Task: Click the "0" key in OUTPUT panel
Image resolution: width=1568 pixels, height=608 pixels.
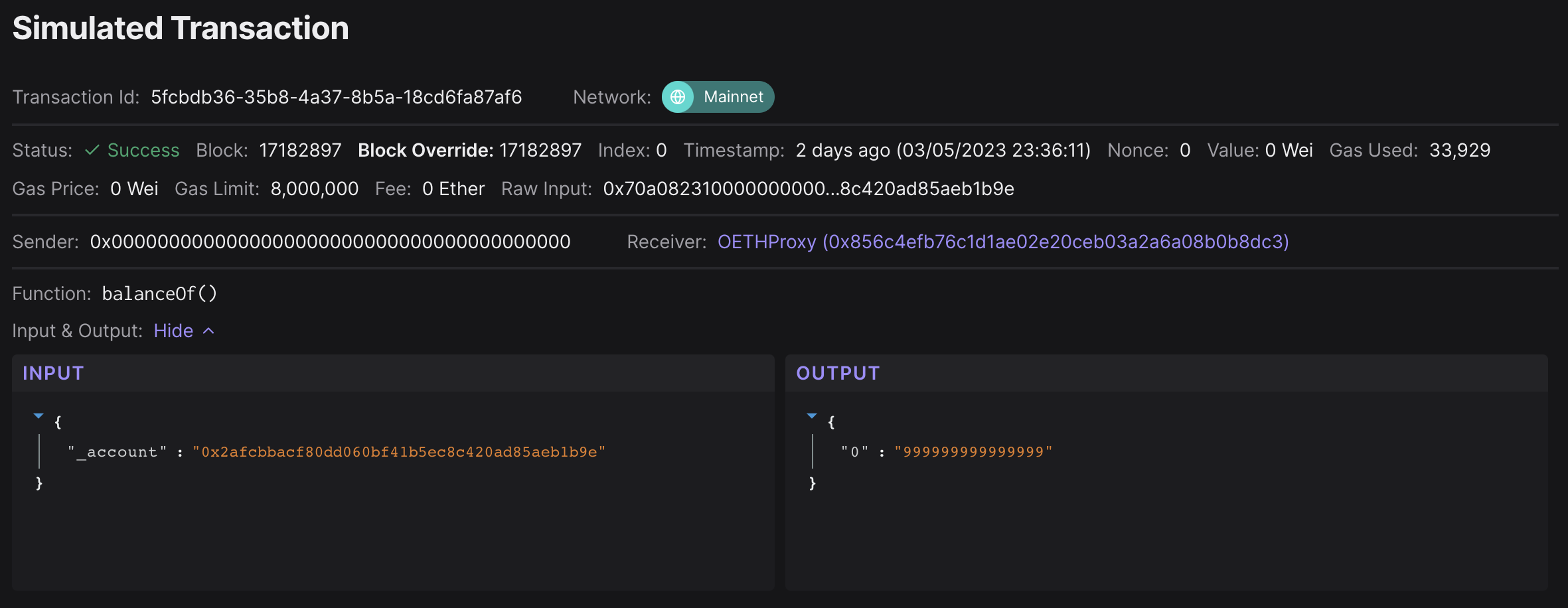Action: point(855,452)
